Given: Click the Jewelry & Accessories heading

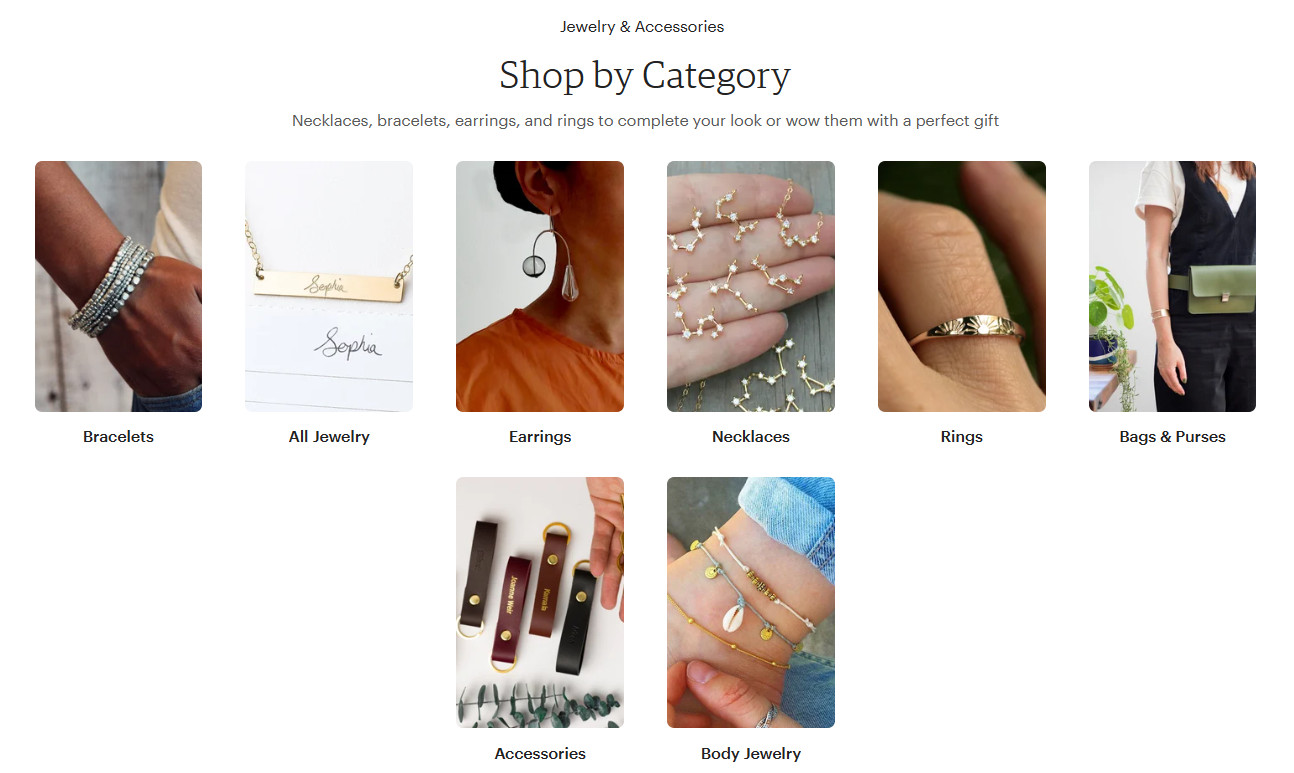Looking at the screenshot, I should pos(642,27).
